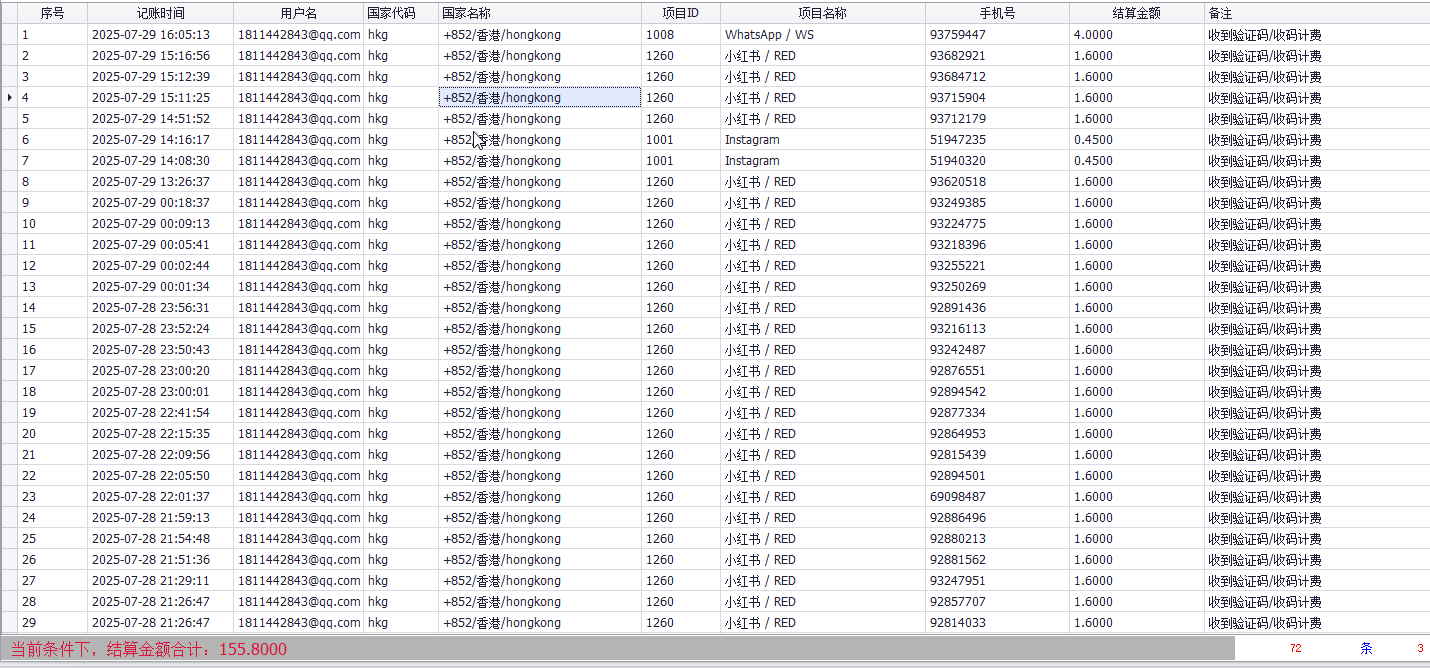Select phone number 93216113
The image size is (1430, 668).
[x=997, y=328]
